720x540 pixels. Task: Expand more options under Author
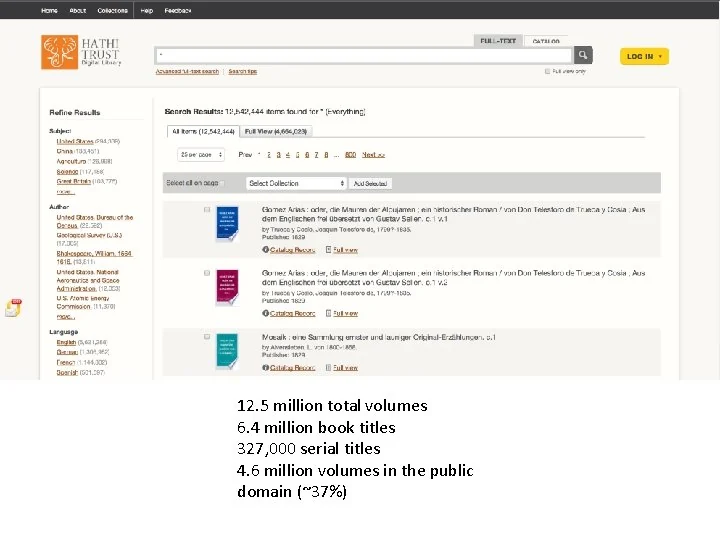click(65, 316)
